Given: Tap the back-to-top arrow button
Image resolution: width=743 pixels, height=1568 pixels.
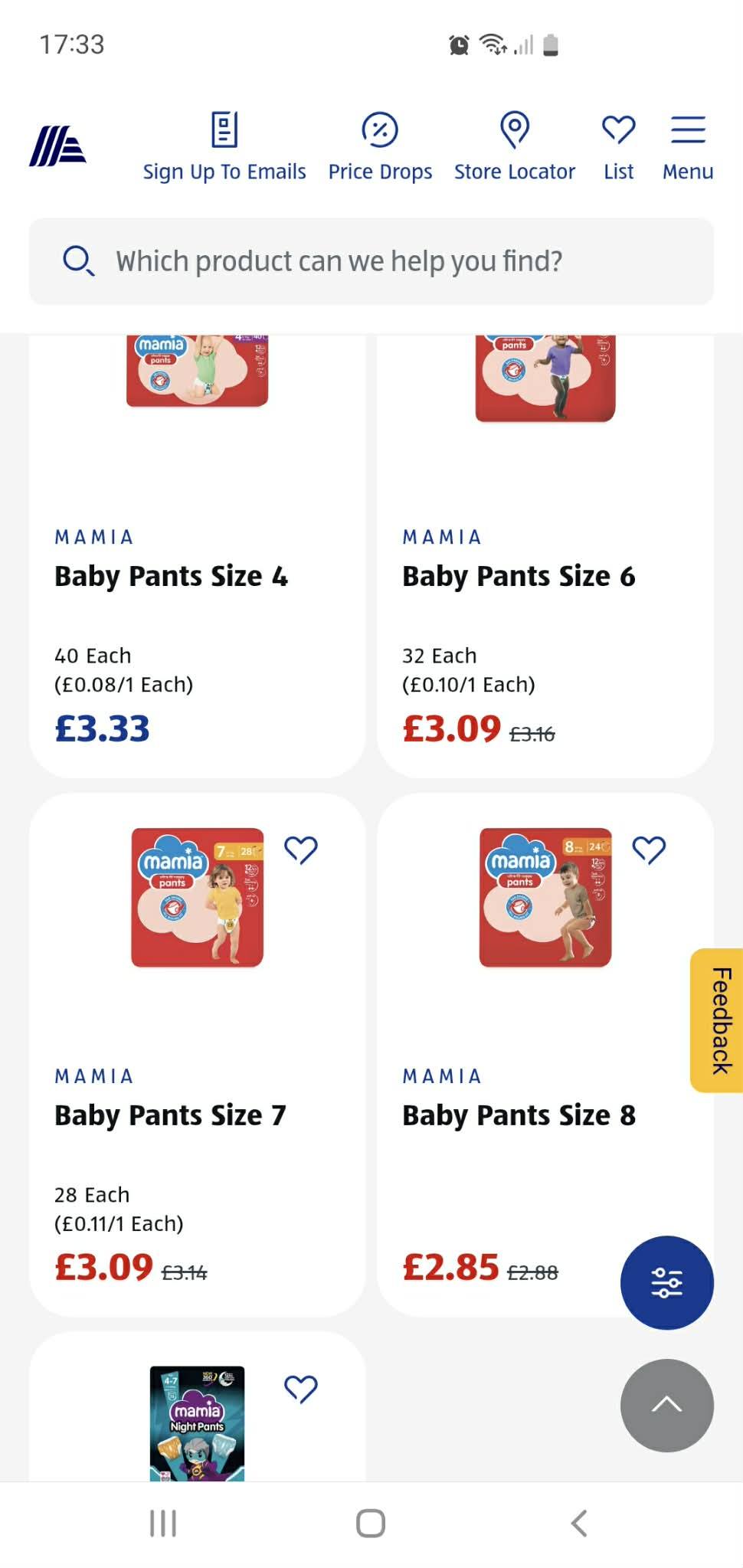Looking at the screenshot, I should point(666,1405).
